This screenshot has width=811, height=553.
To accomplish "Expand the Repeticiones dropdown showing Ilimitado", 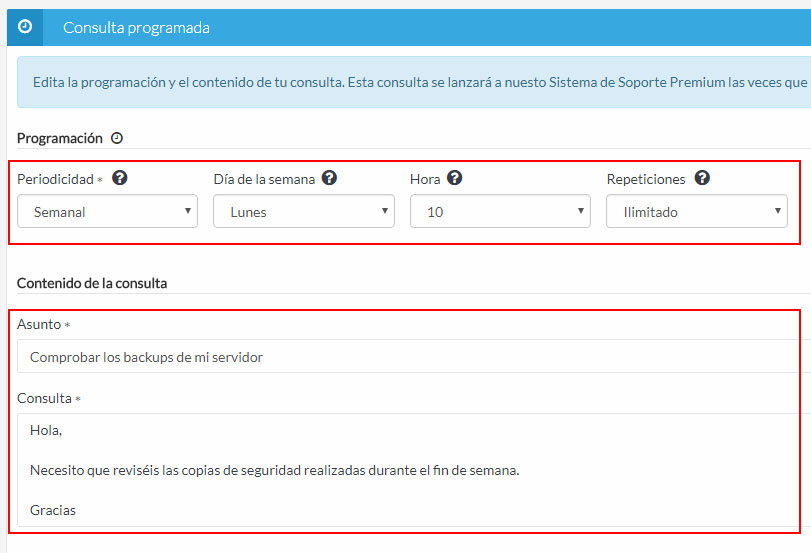I will point(696,211).
